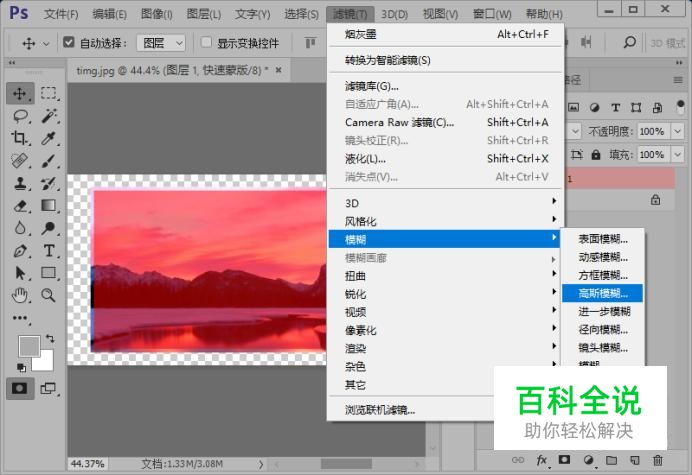Create a new group folder icon
Screen dimensions: 692x475
[x=611, y=460]
